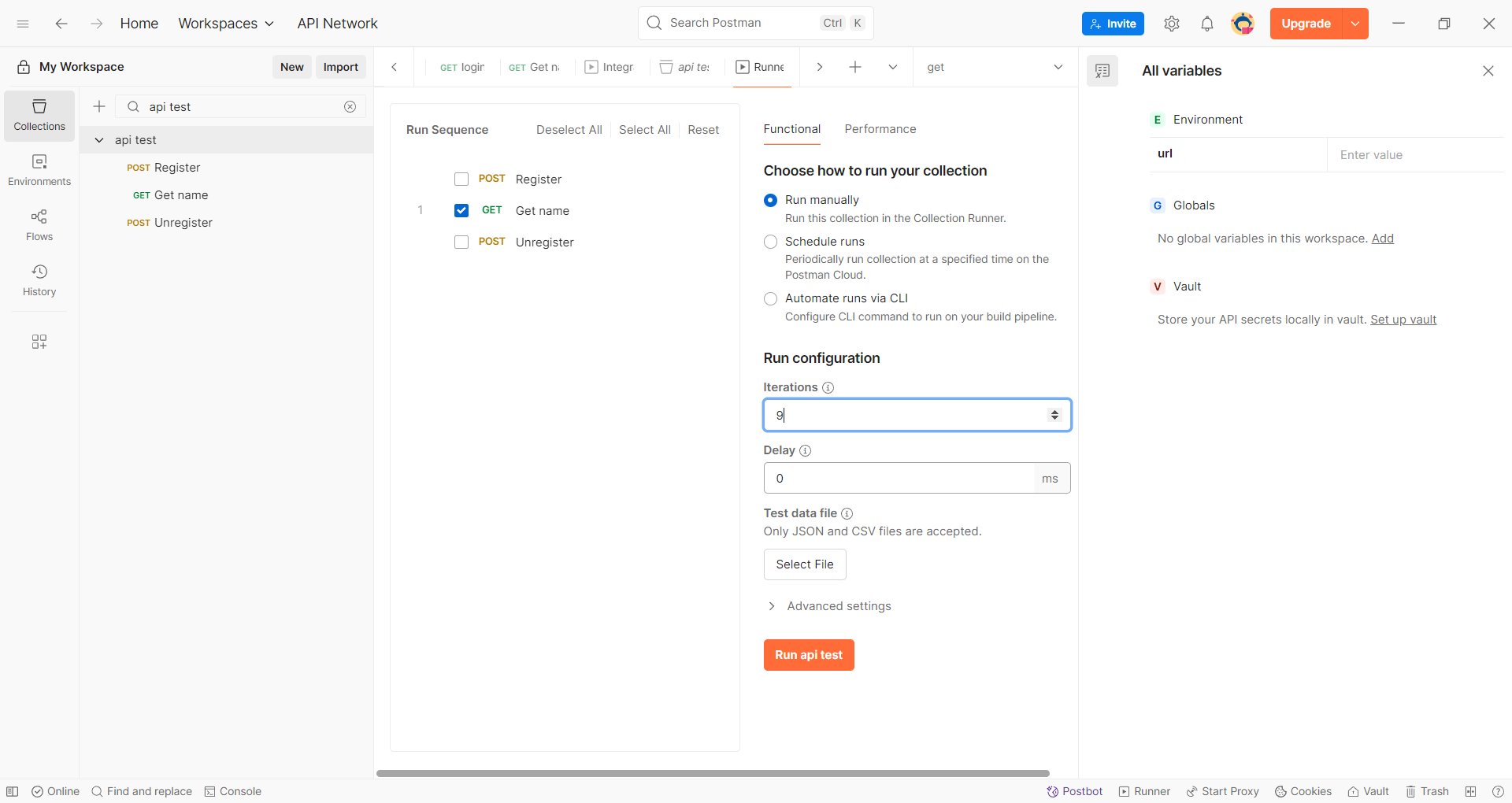The width and height of the screenshot is (1512, 803).
Task: Open Settings gear icon
Action: [x=1172, y=24]
